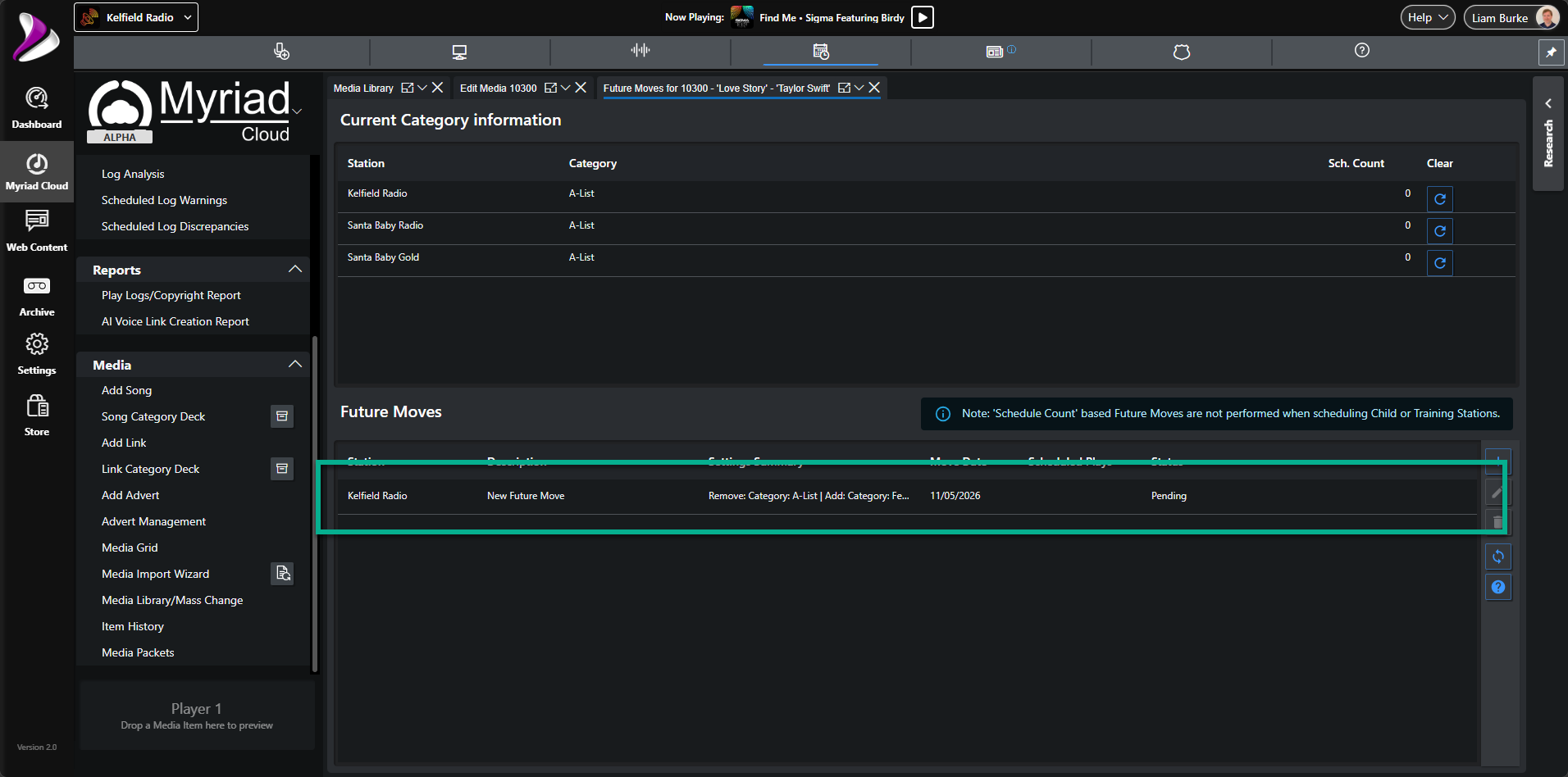Open the Help dropdown menu
This screenshot has width=1568, height=777.
1428,17
